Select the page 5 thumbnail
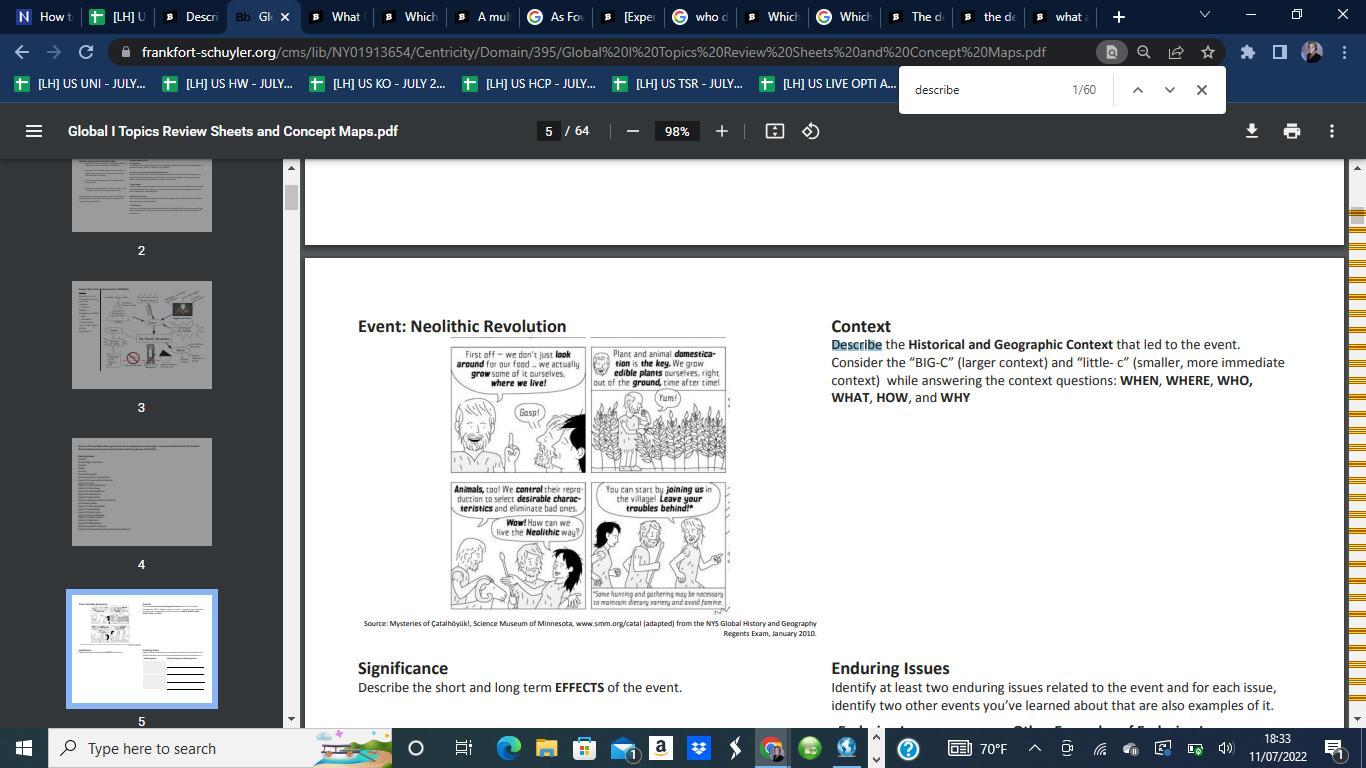 142,649
